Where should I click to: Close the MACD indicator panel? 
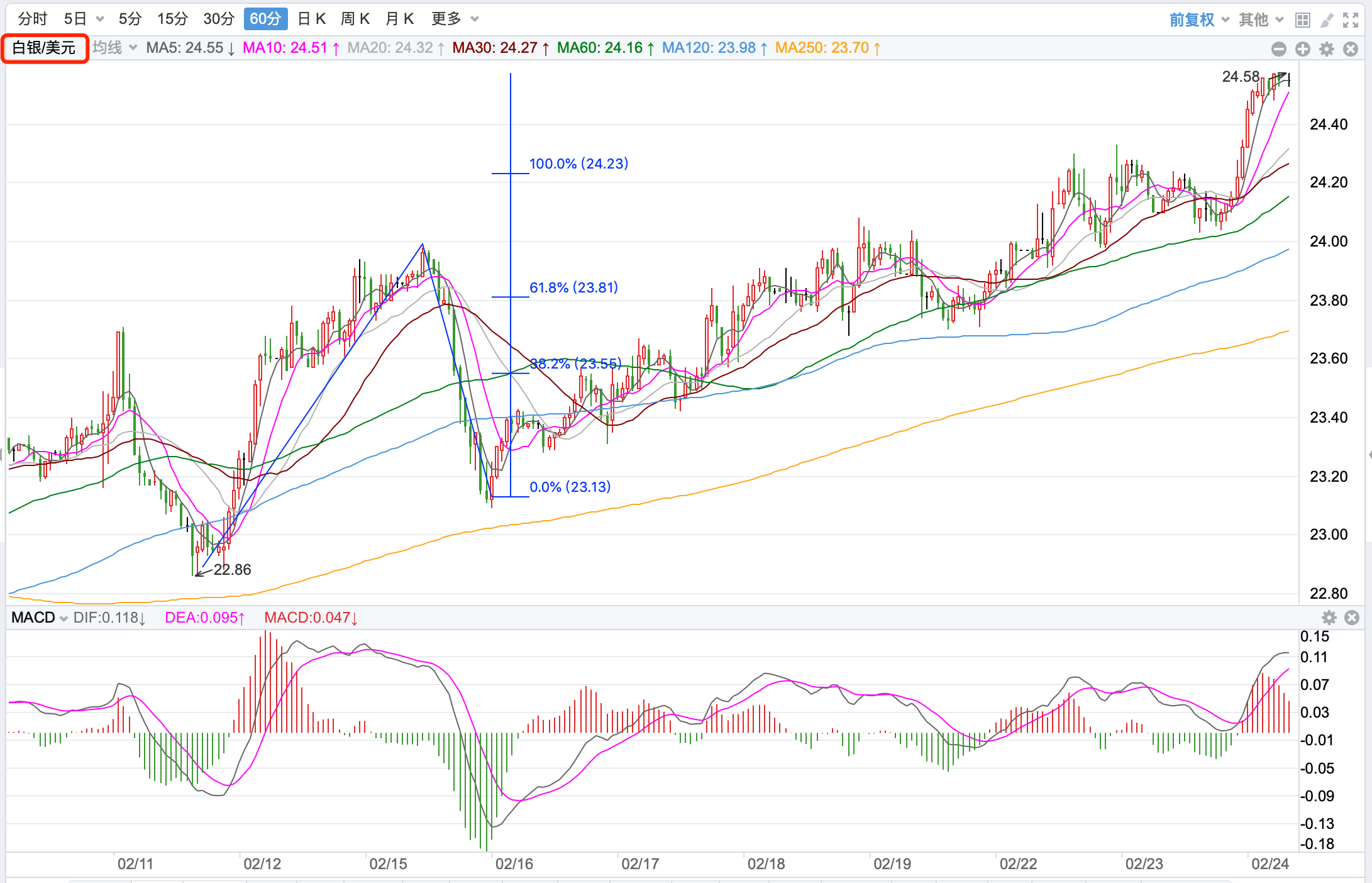tap(1352, 618)
